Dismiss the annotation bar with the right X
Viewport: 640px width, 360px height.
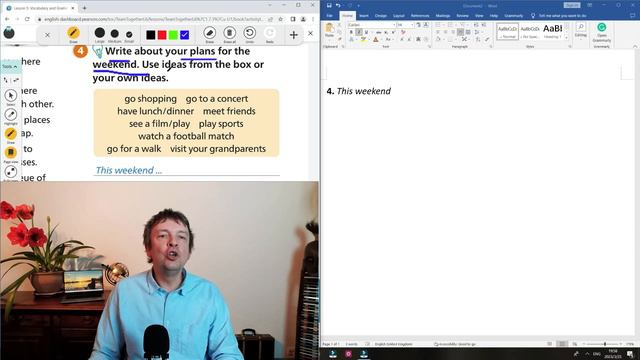pyautogui.click(x=310, y=33)
